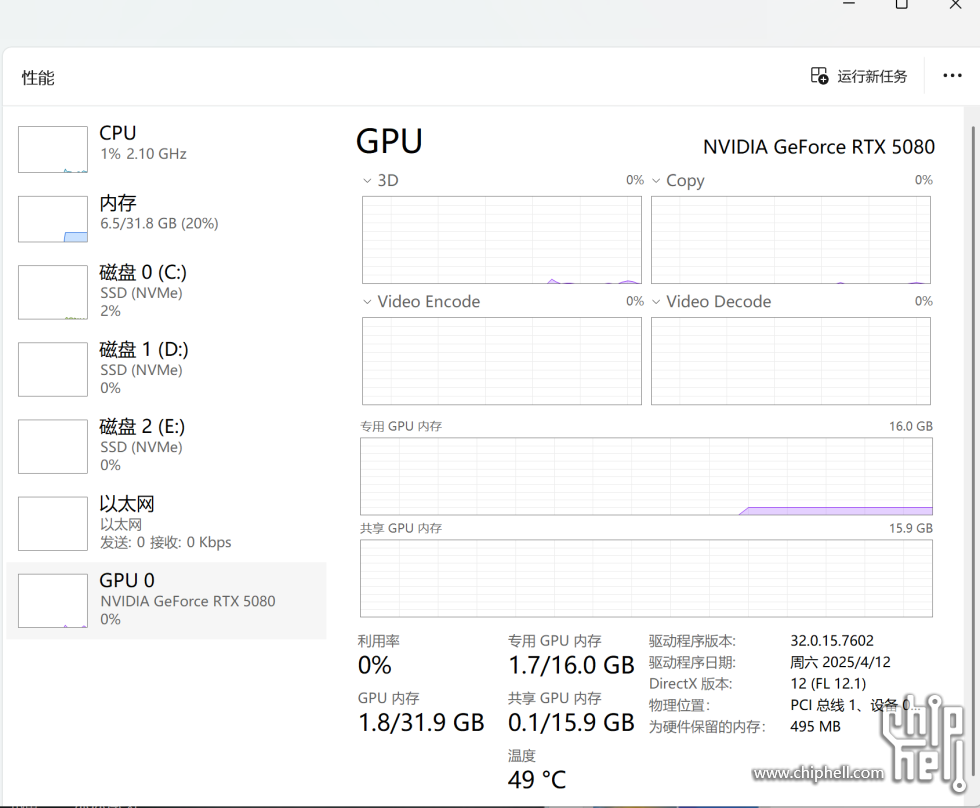Expand the Video Decode graph dropdown

(656, 302)
